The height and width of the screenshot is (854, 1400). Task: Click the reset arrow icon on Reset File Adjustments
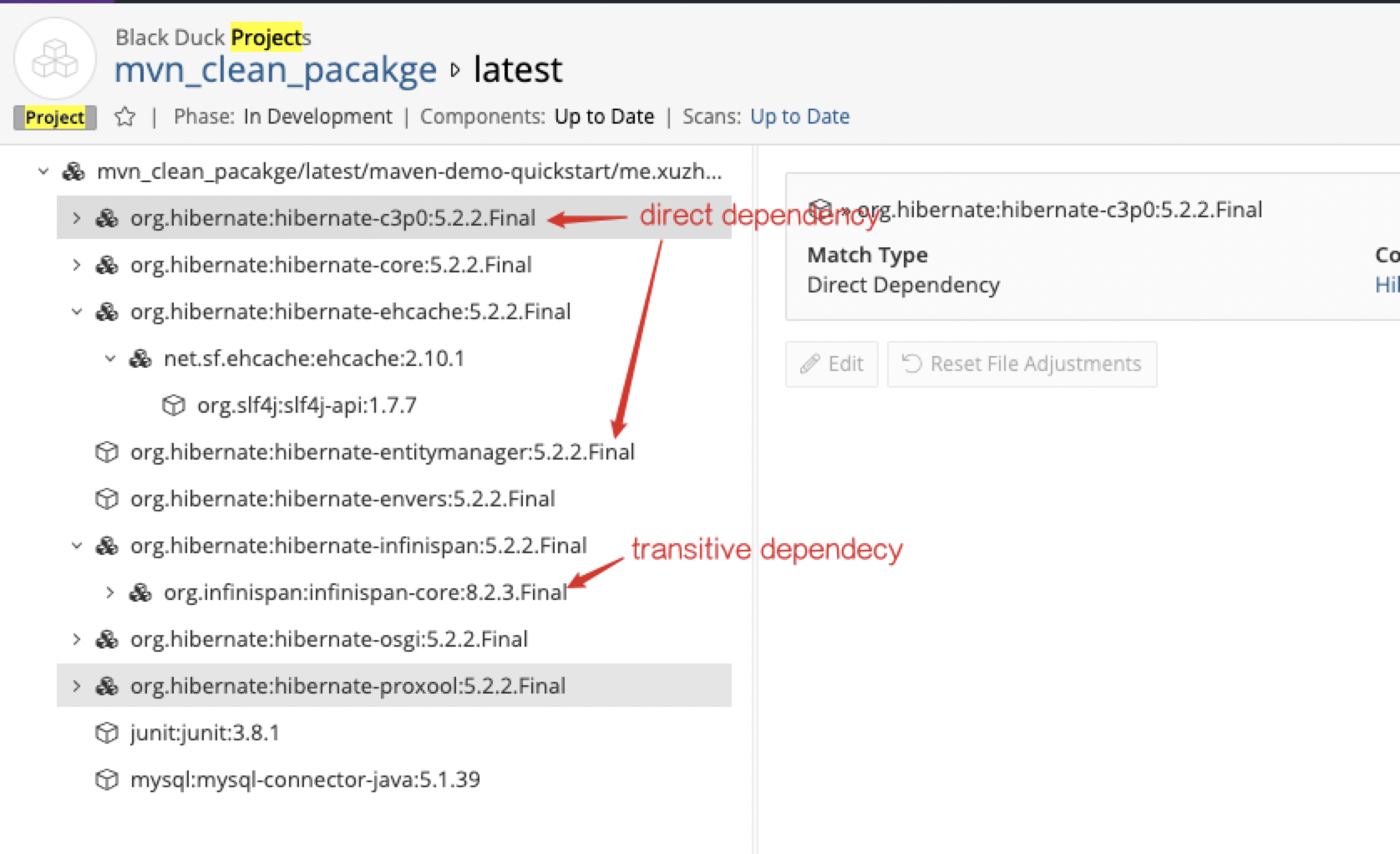pyautogui.click(x=912, y=363)
